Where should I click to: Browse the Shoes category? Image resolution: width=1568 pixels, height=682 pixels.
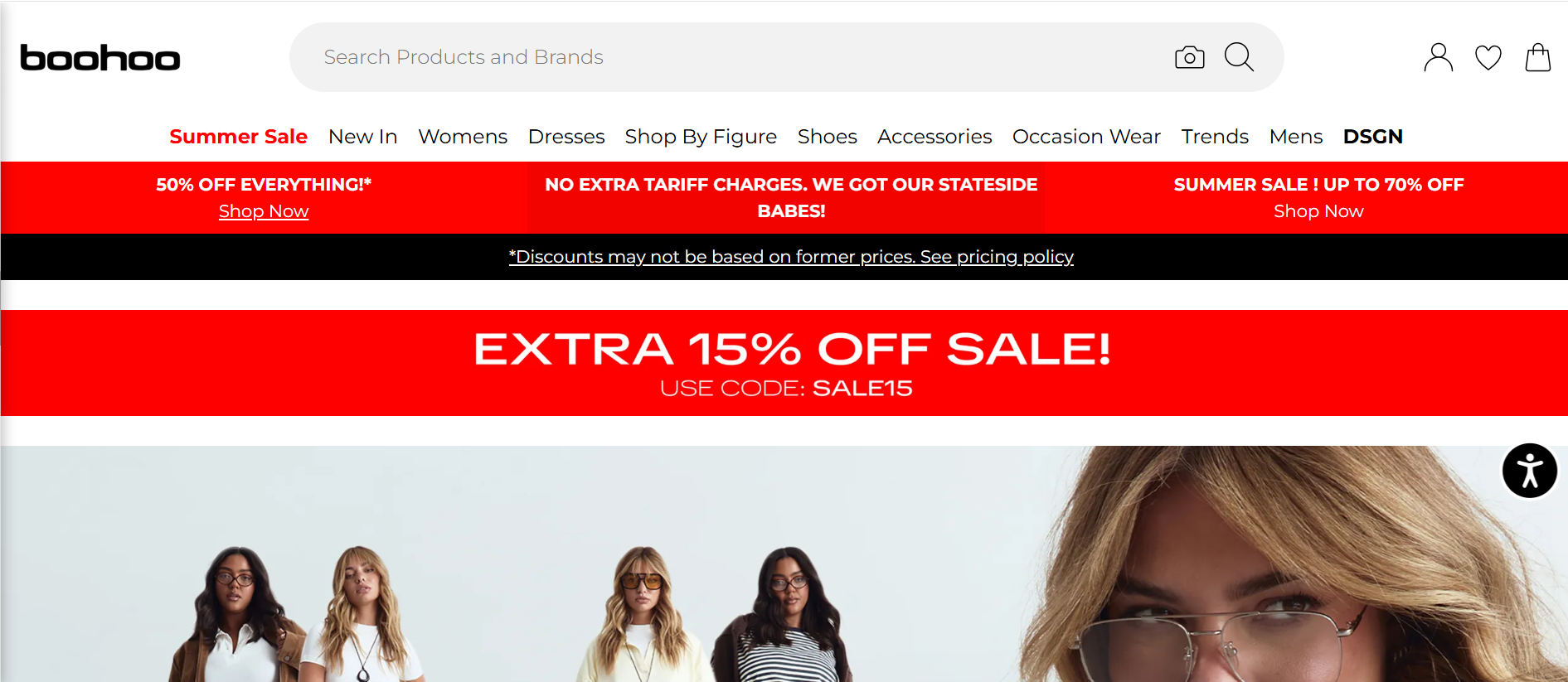coord(827,136)
